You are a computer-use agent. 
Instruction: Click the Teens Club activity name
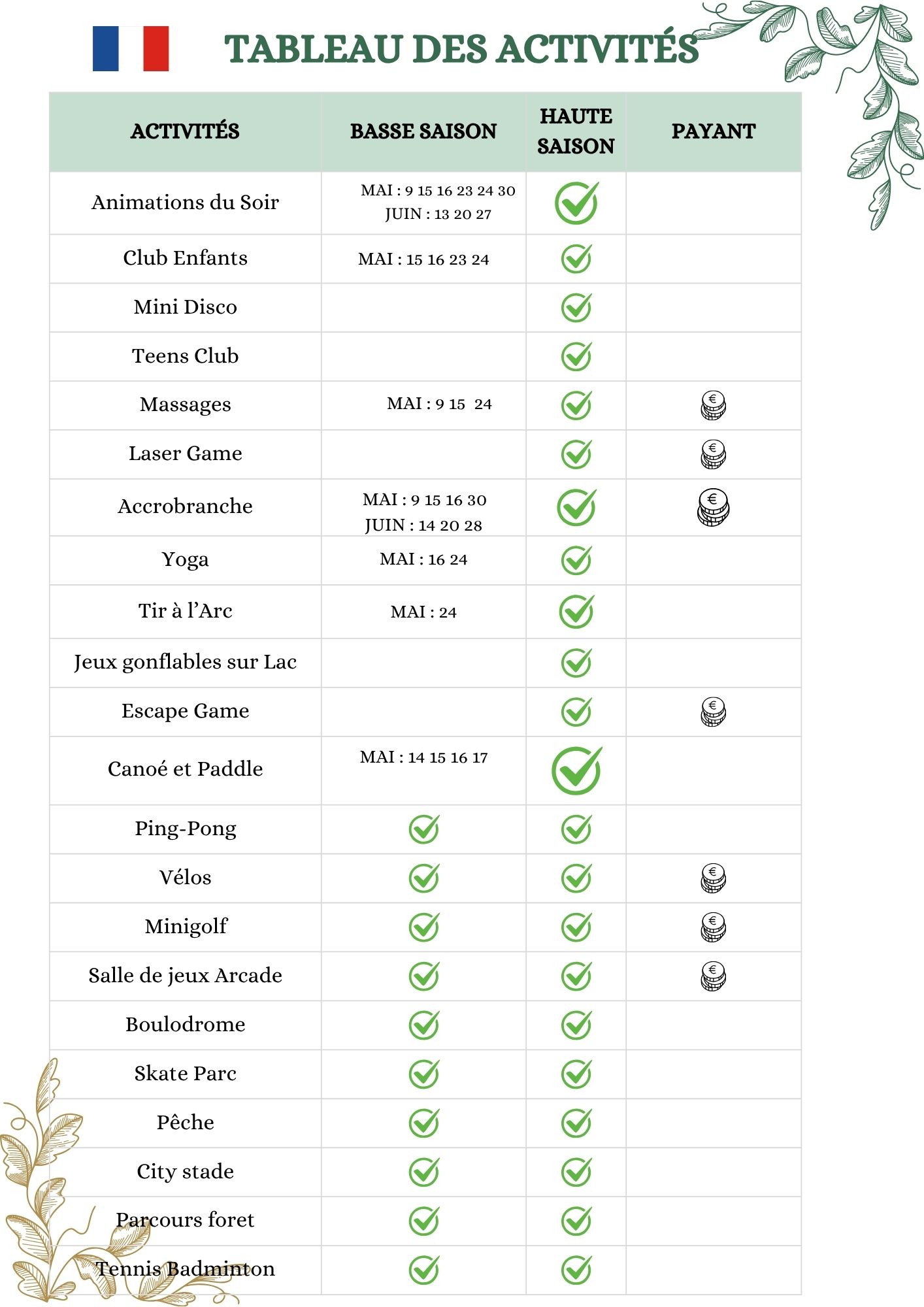(186, 356)
